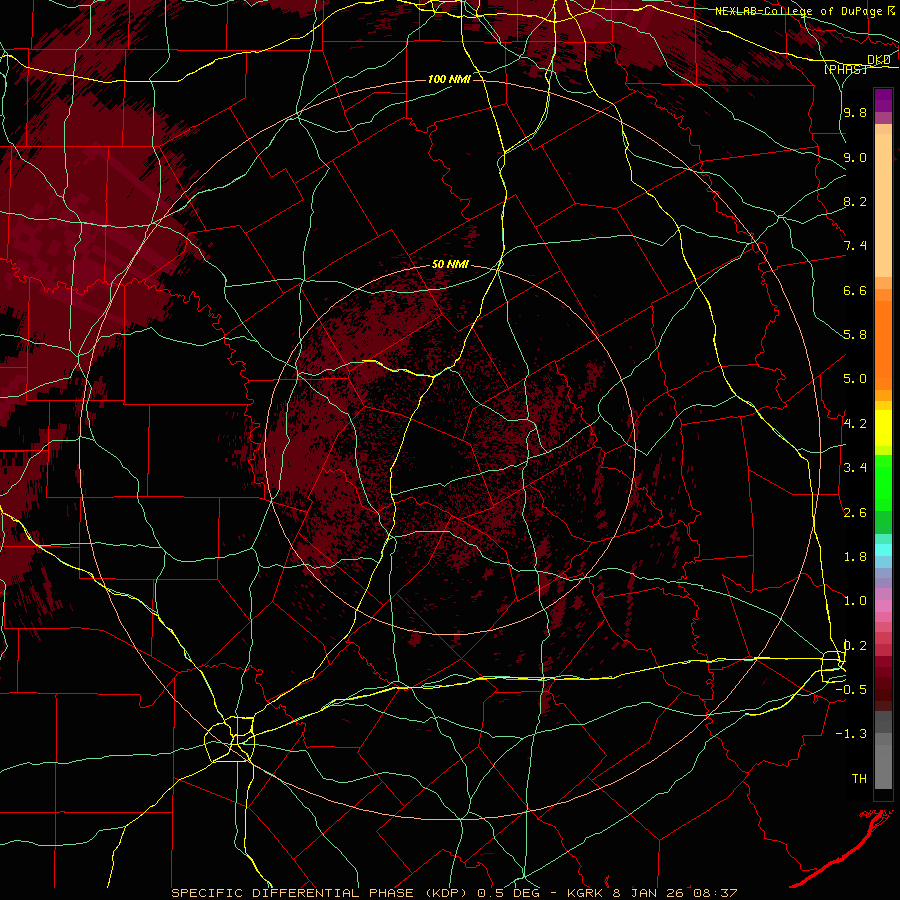This screenshot has width=900, height=900.
Task: Click the 4.2 scale value
Action: point(855,424)
